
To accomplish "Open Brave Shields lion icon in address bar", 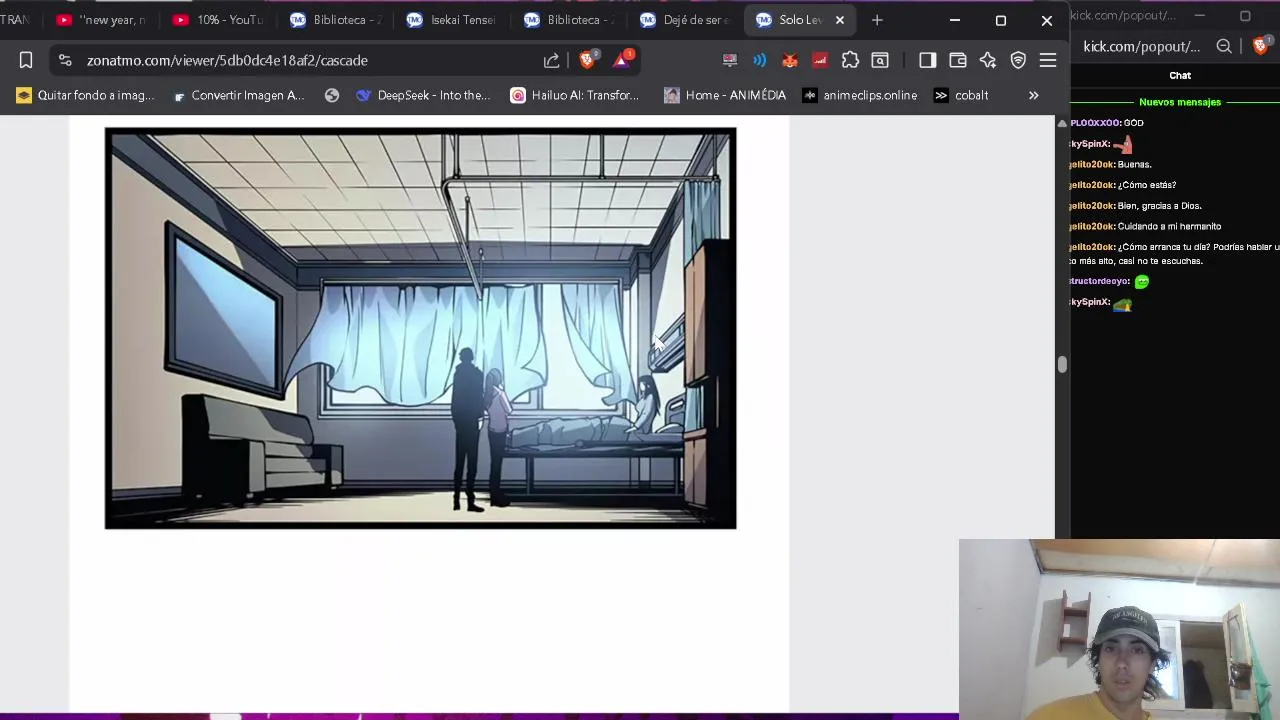I will [x=588, y=60].
